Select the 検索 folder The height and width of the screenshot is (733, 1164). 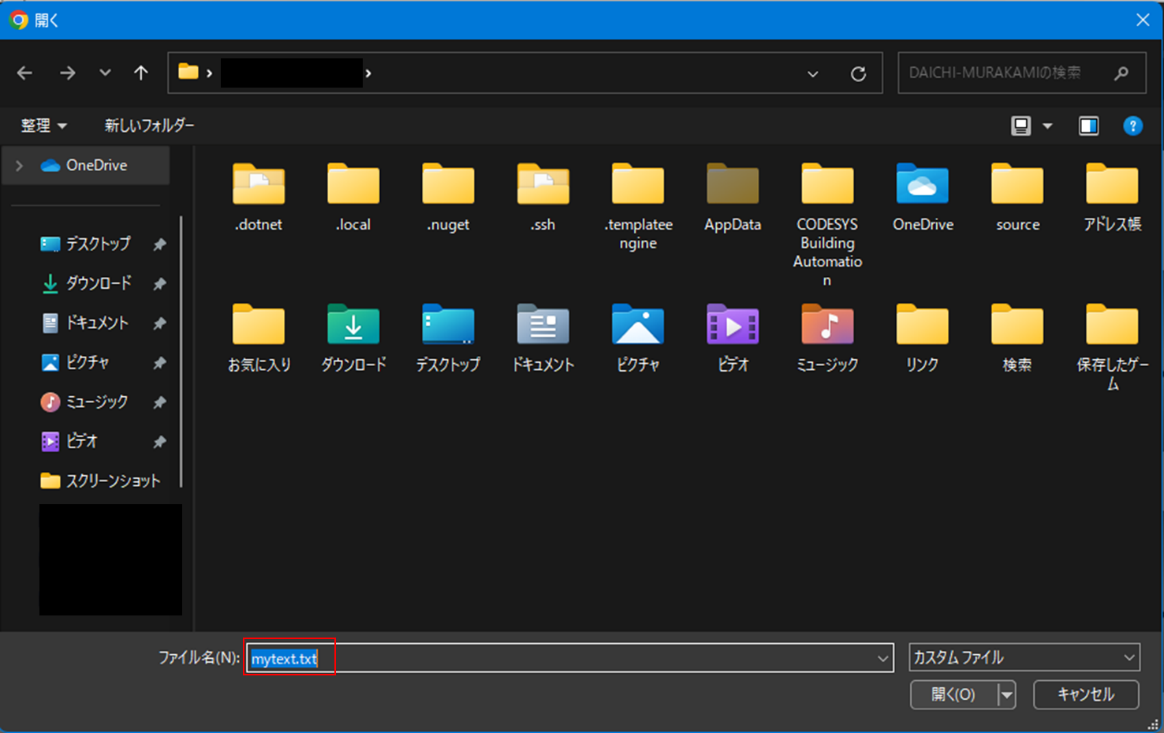click(x=1018, y=338)
